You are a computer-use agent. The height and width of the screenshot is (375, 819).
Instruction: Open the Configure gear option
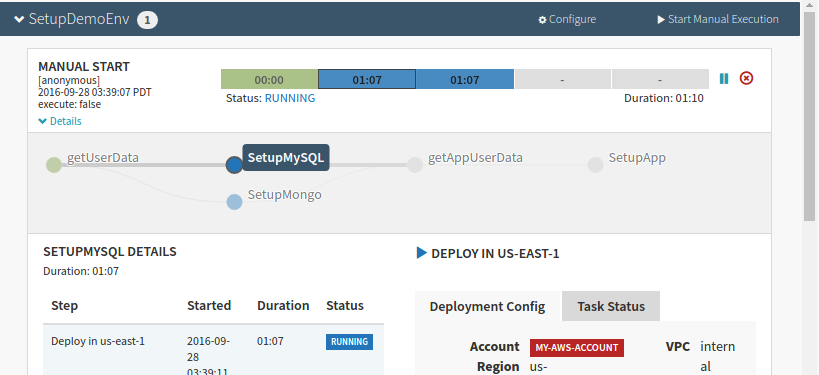(x=567, y=19)
